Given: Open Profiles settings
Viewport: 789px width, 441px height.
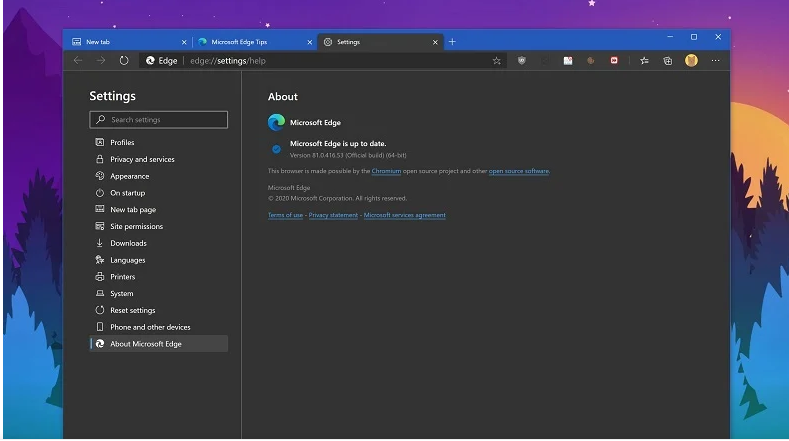Looking at the screenshot, I should coord(159,142).
